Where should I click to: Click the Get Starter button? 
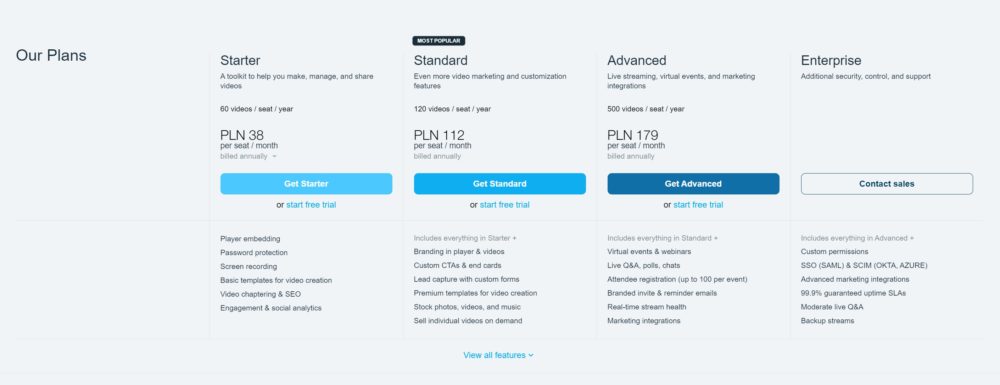click(x=306, y=184)
